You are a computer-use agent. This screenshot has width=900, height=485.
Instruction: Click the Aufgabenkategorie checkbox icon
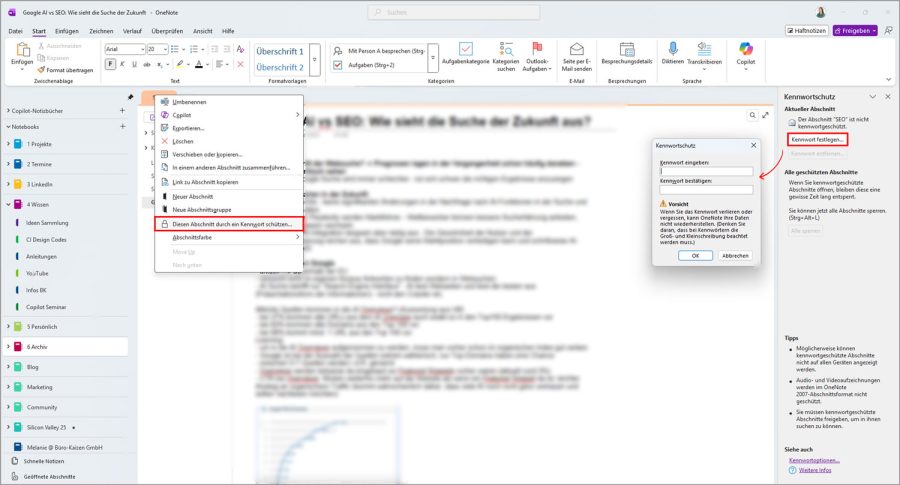click(x=465, y=49)
